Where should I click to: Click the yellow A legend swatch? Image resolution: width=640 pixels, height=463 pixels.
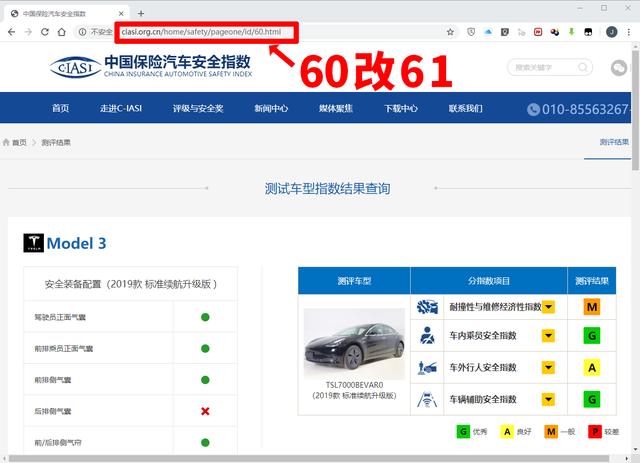[507, 432]
